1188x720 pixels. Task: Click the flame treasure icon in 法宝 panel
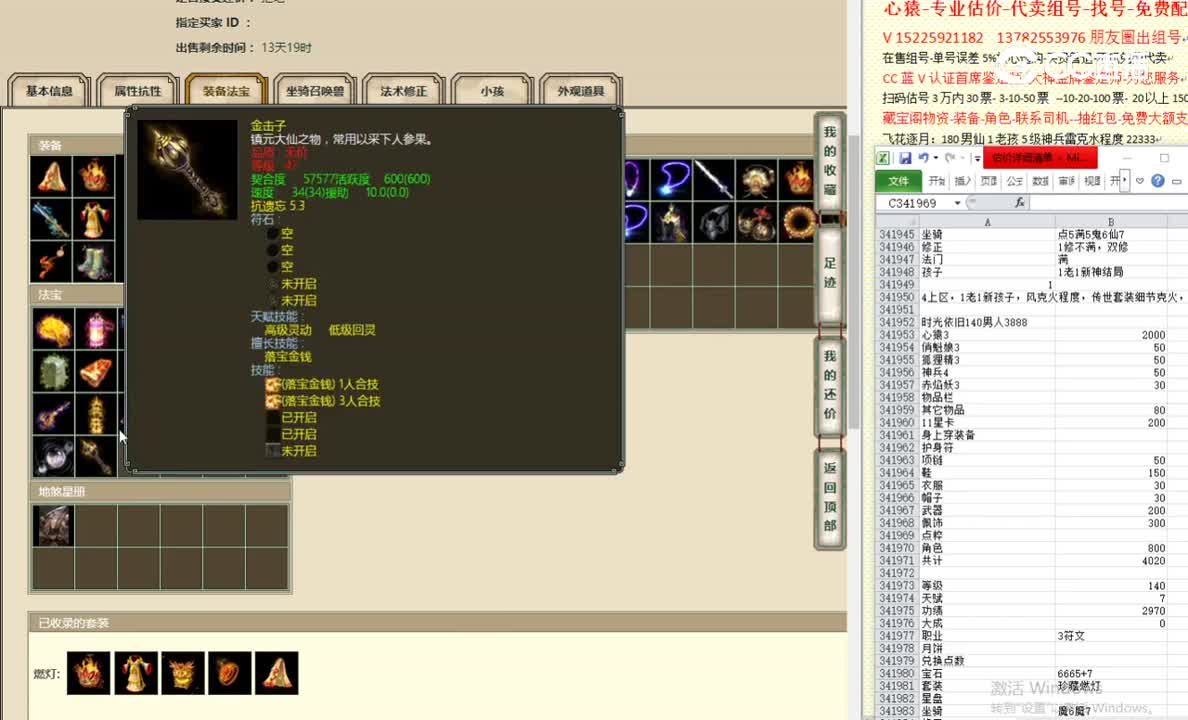(x=53, y=329)
